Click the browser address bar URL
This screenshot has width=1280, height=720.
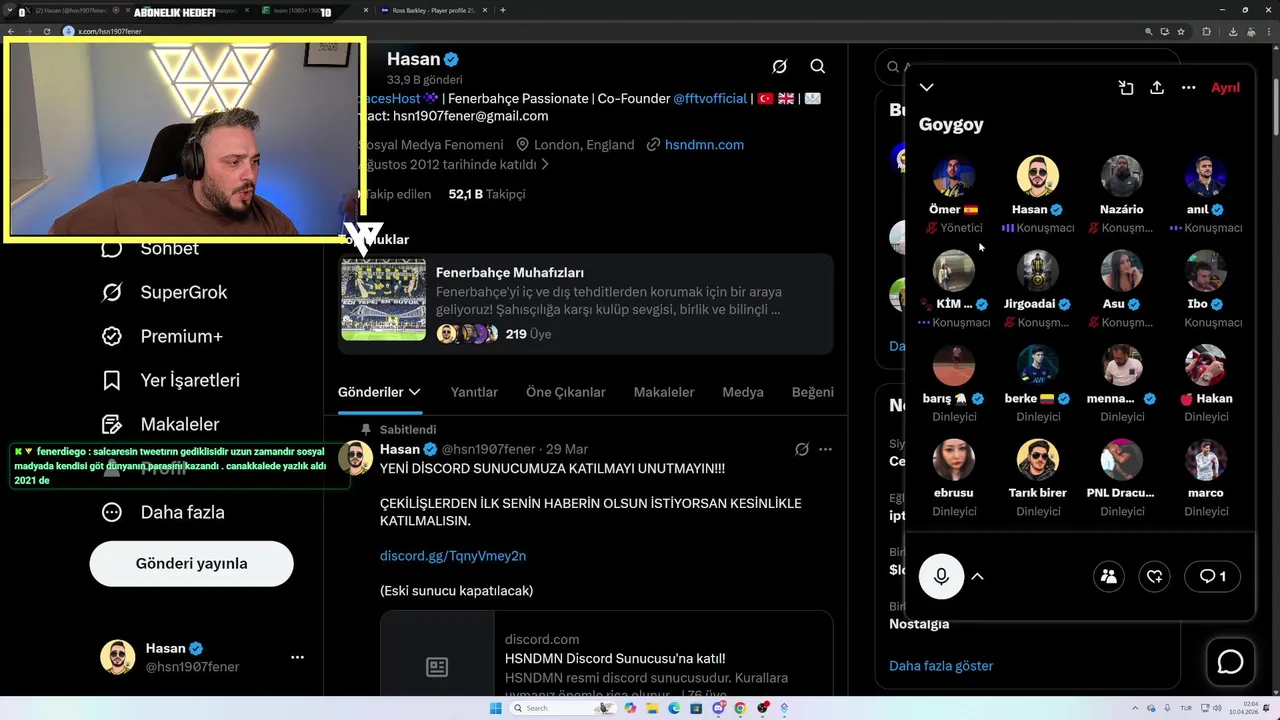click(x=109, y=31)
